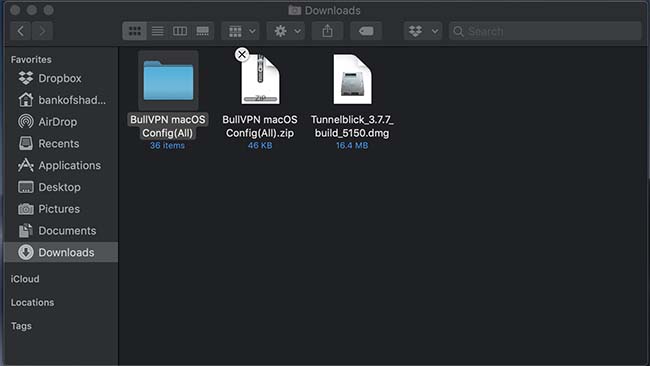Click the '36 items' label
The height and width of the screenshot is (366, 650).
click(x=167, y=145)
